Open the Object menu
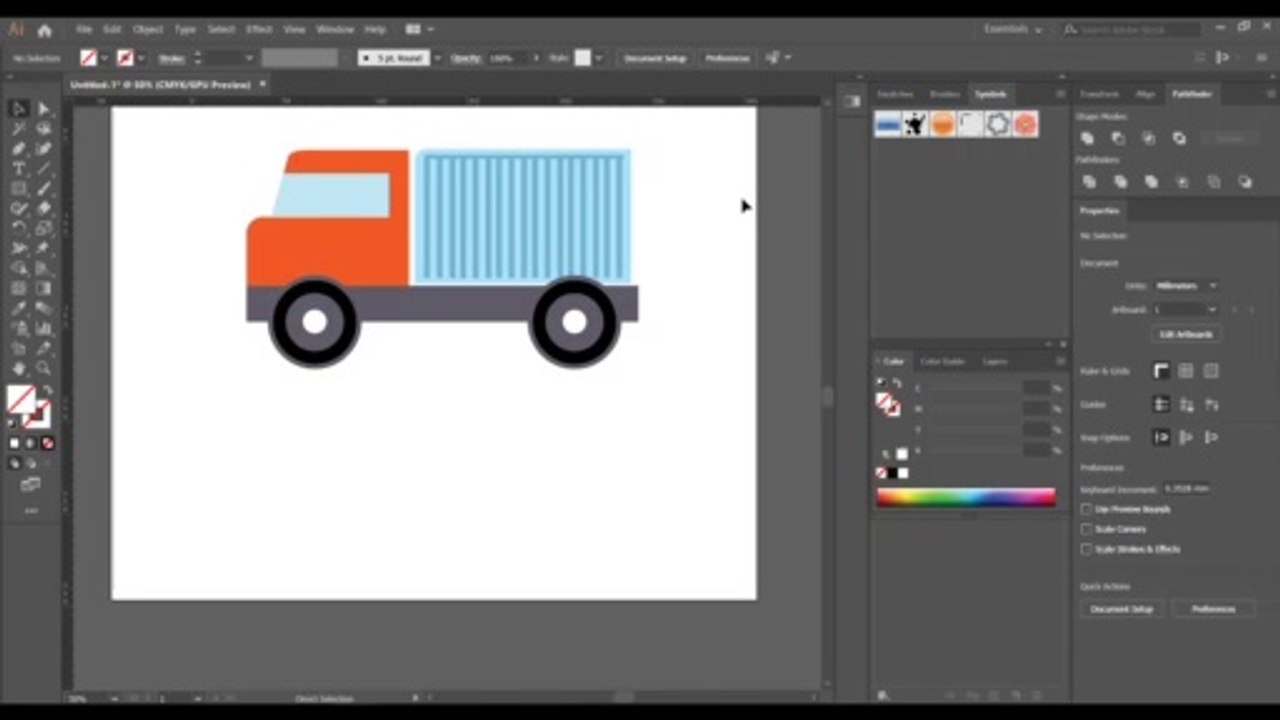Image resolution: width=1280 pixels, height=720 pixels. click(148, 30)
